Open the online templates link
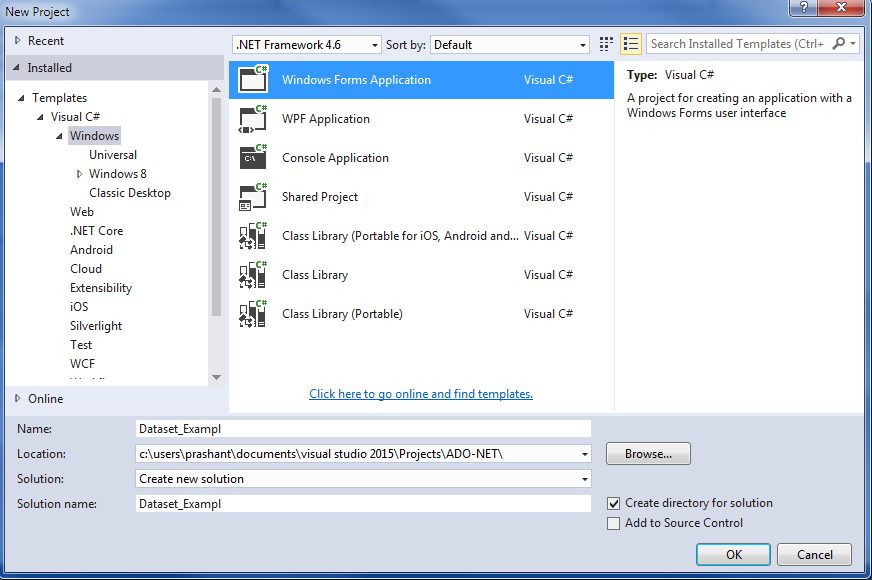Screen dimensions: 872x580 421,394
